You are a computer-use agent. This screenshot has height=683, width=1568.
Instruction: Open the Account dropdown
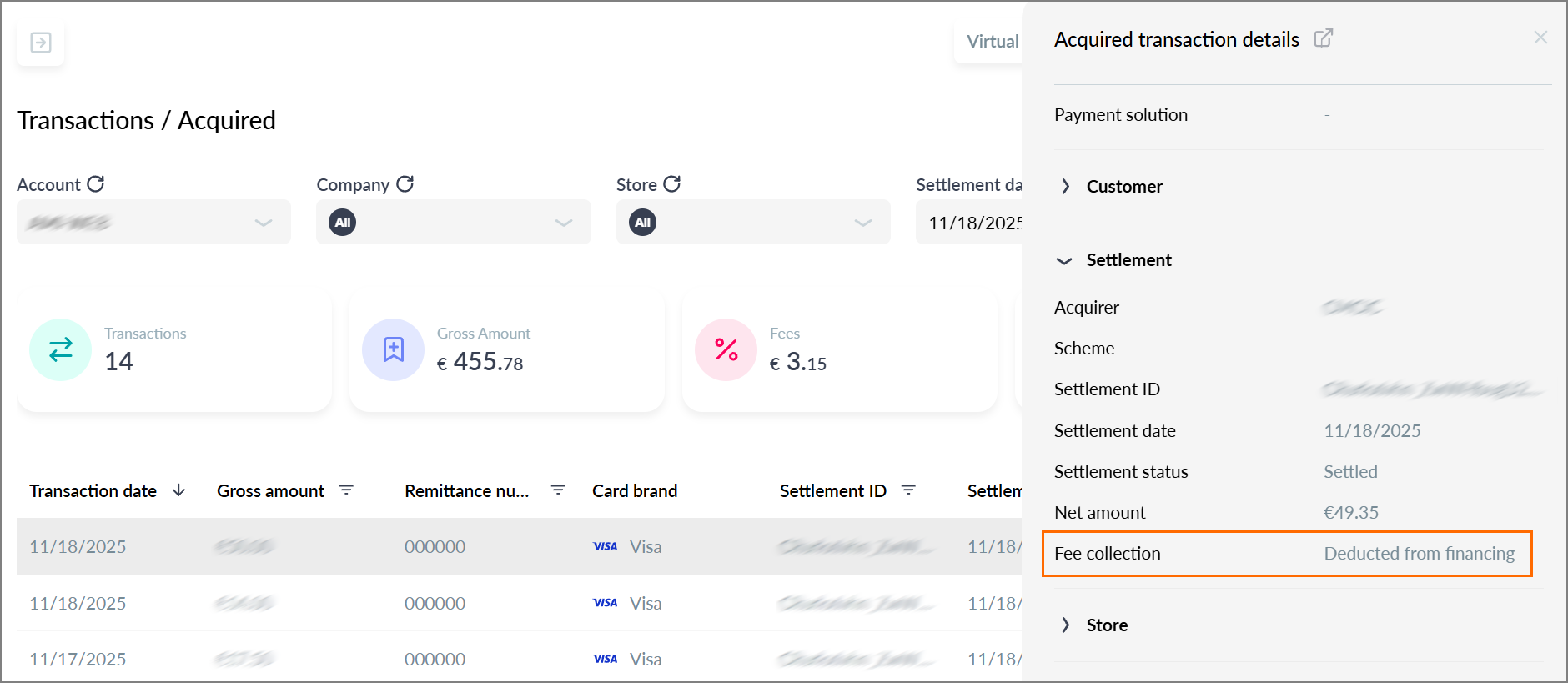(153, 222)
